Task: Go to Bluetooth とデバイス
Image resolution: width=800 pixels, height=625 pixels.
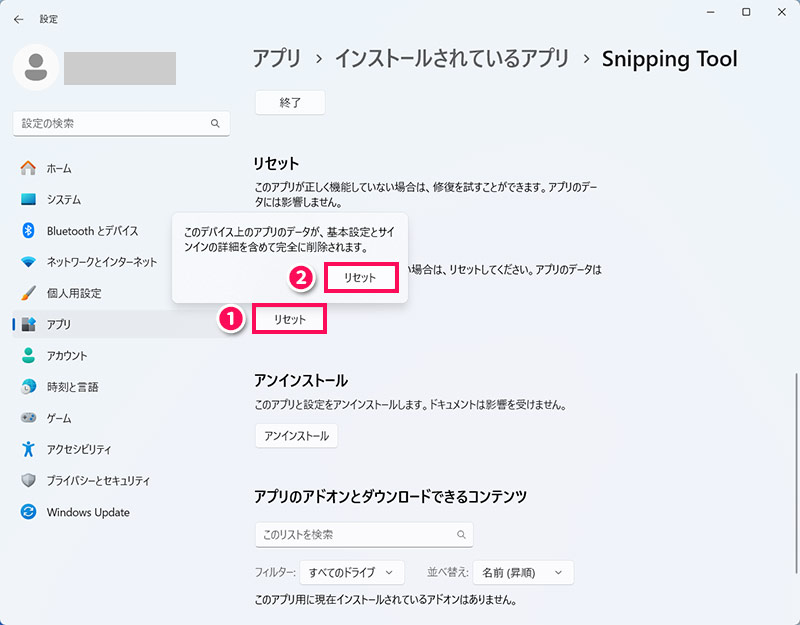Action: pyautogui.click(x=92, y=231)
